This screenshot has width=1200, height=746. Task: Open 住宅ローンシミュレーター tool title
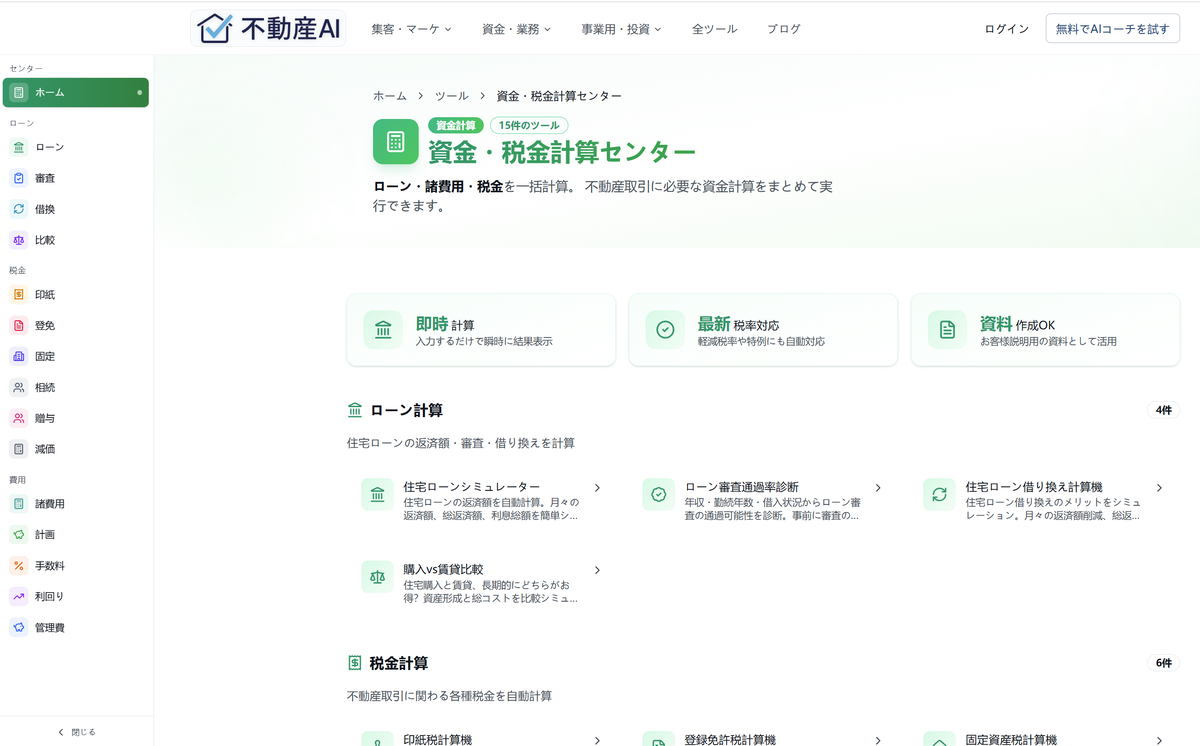coord(472,487)
